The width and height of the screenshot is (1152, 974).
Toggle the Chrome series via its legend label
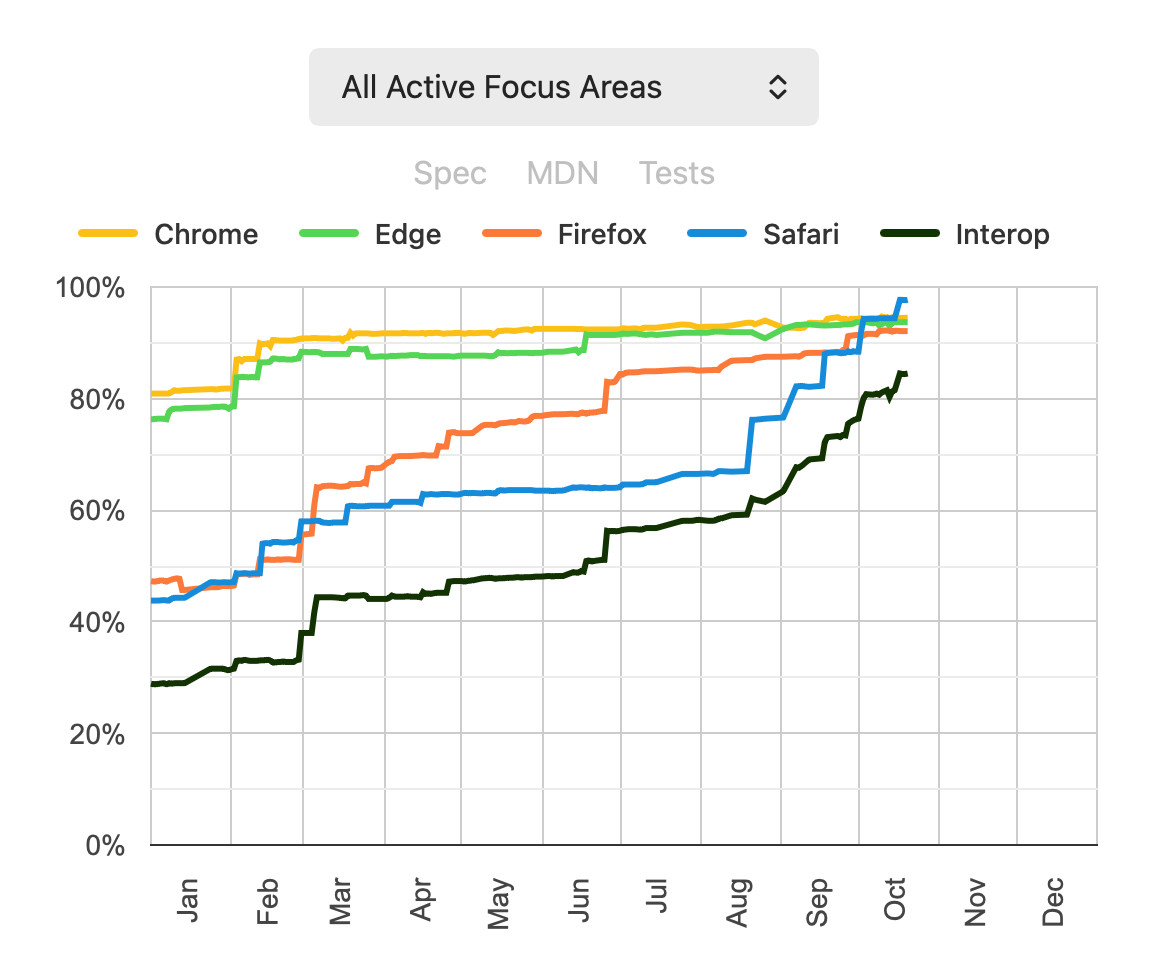(x=206, y=235)
